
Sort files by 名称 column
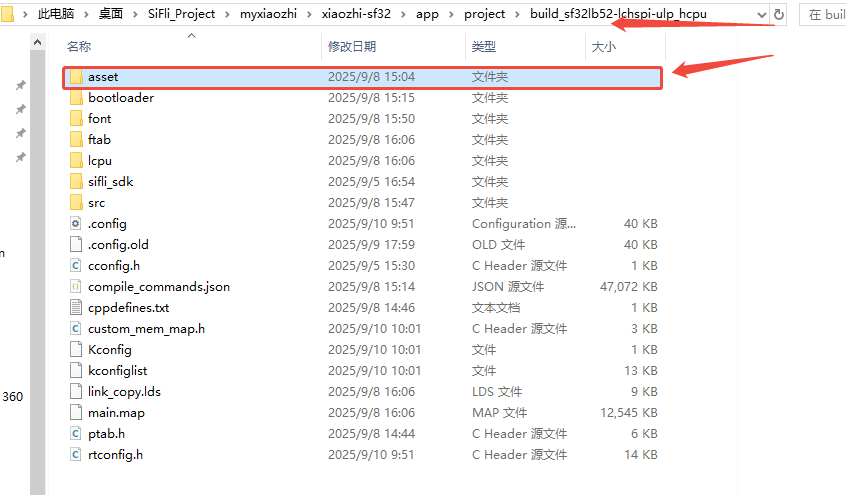[79, 46]
